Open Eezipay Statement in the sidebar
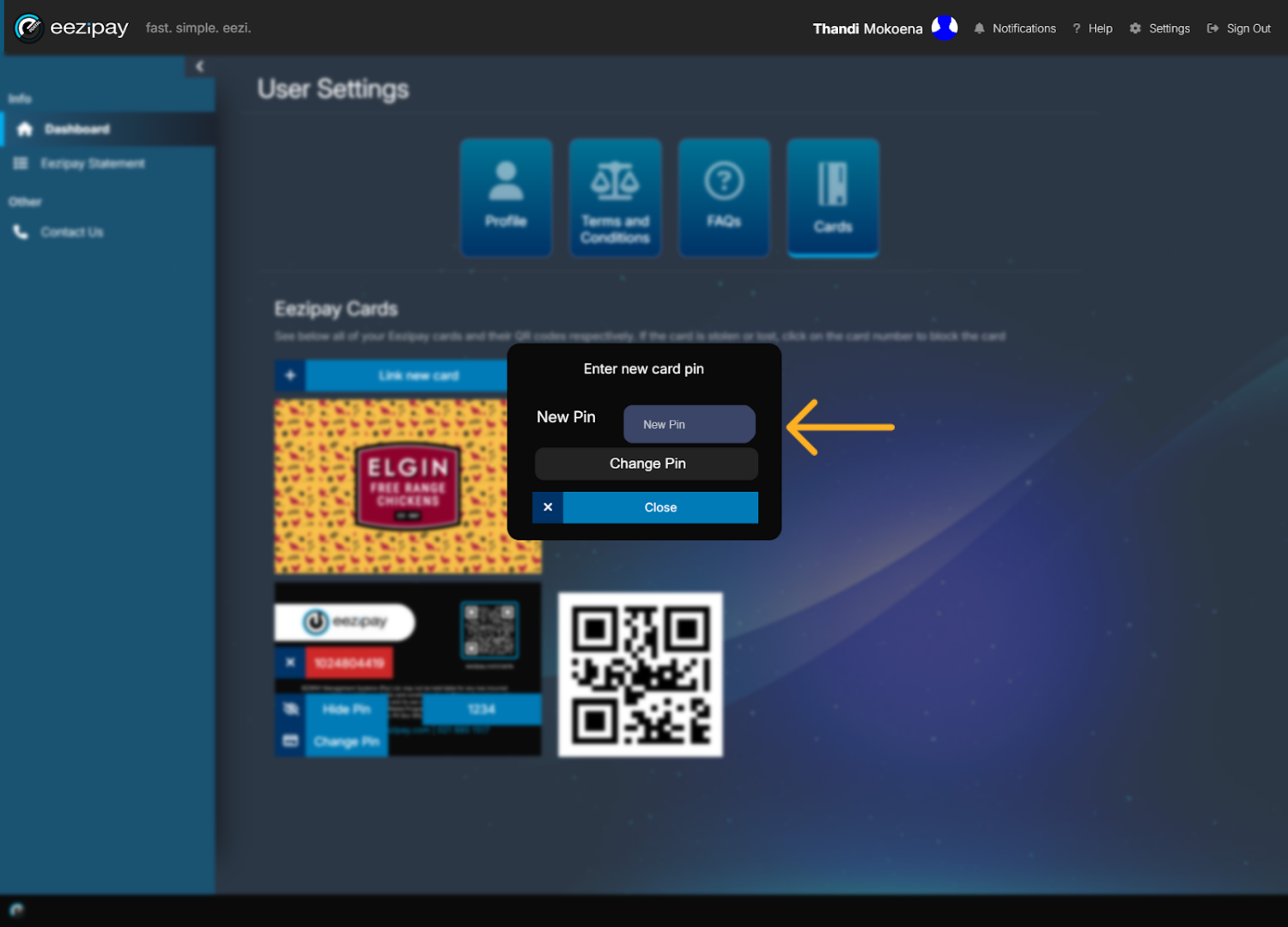1288x927 pixels. pyautogui.click(x=93, y=163)
